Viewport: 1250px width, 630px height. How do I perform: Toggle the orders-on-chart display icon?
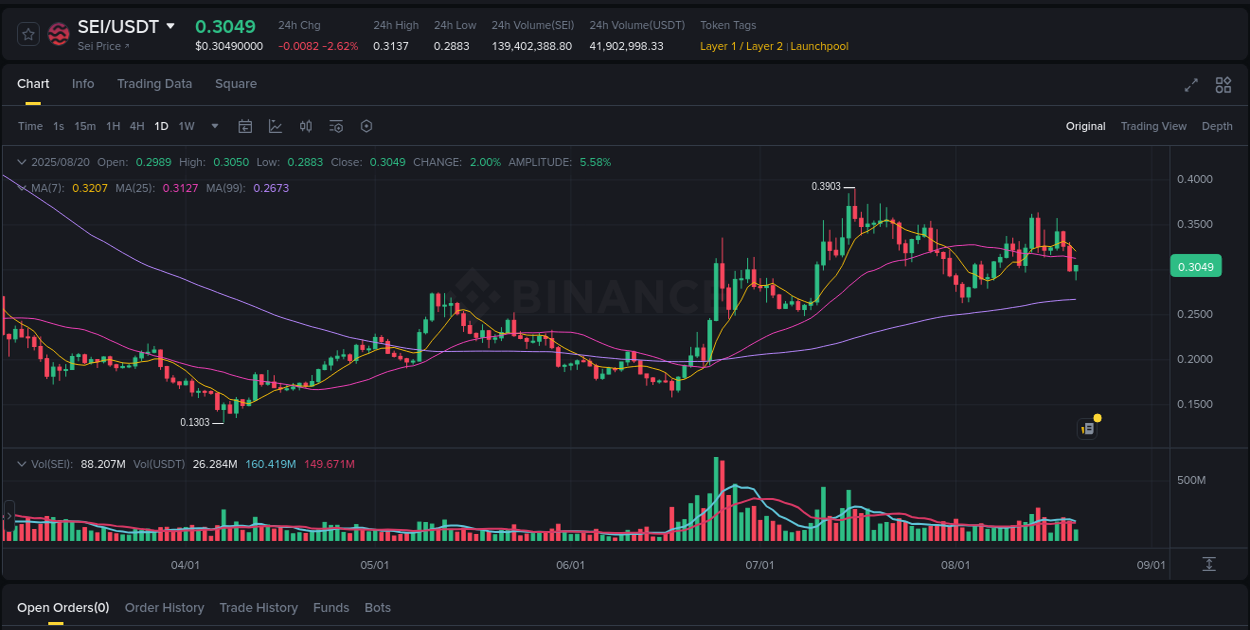pos(1087,428)
